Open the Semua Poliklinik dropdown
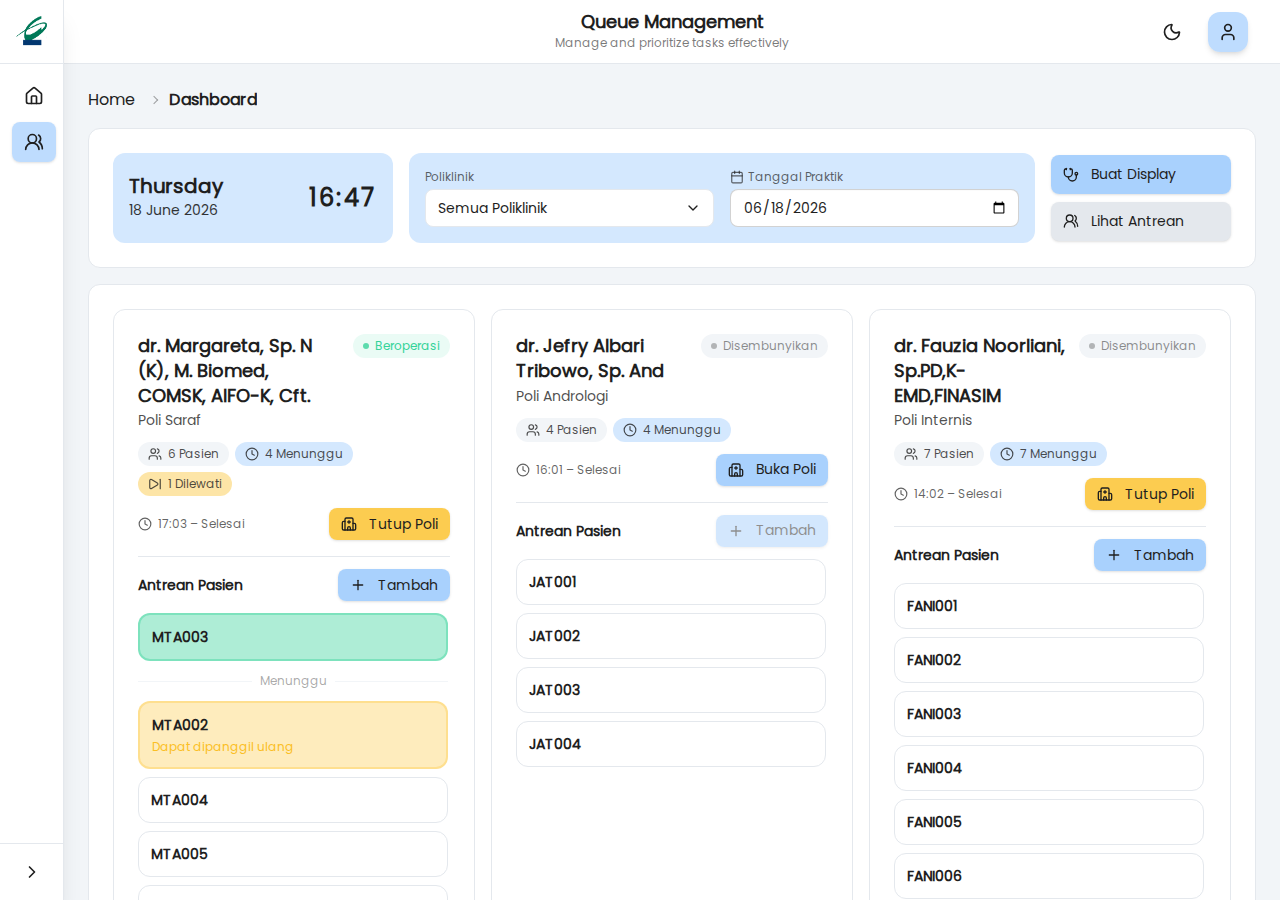The image size is (1280, 900). (570, 208)
